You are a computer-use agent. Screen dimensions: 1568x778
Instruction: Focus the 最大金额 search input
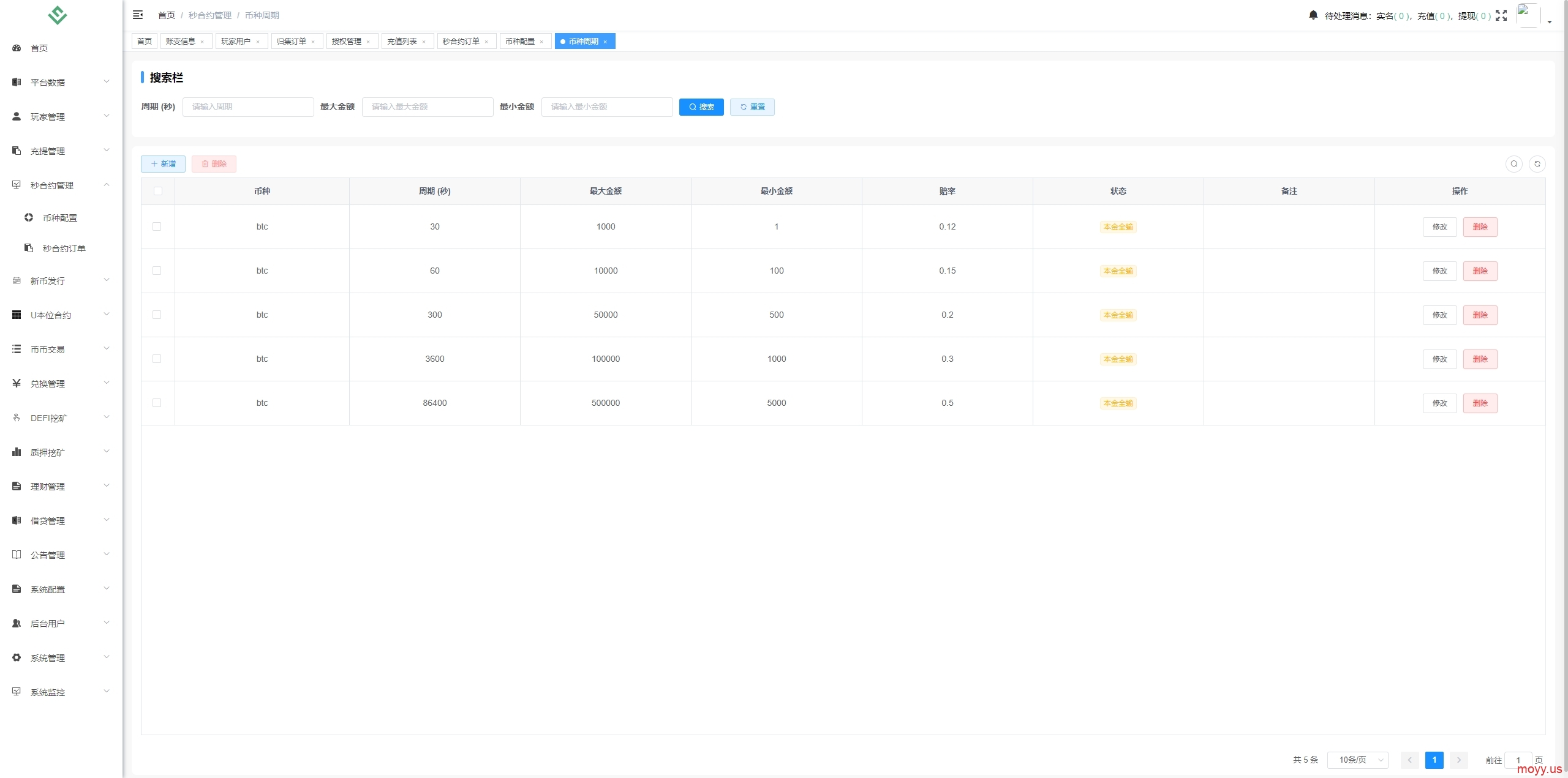(x=428, y=107)
